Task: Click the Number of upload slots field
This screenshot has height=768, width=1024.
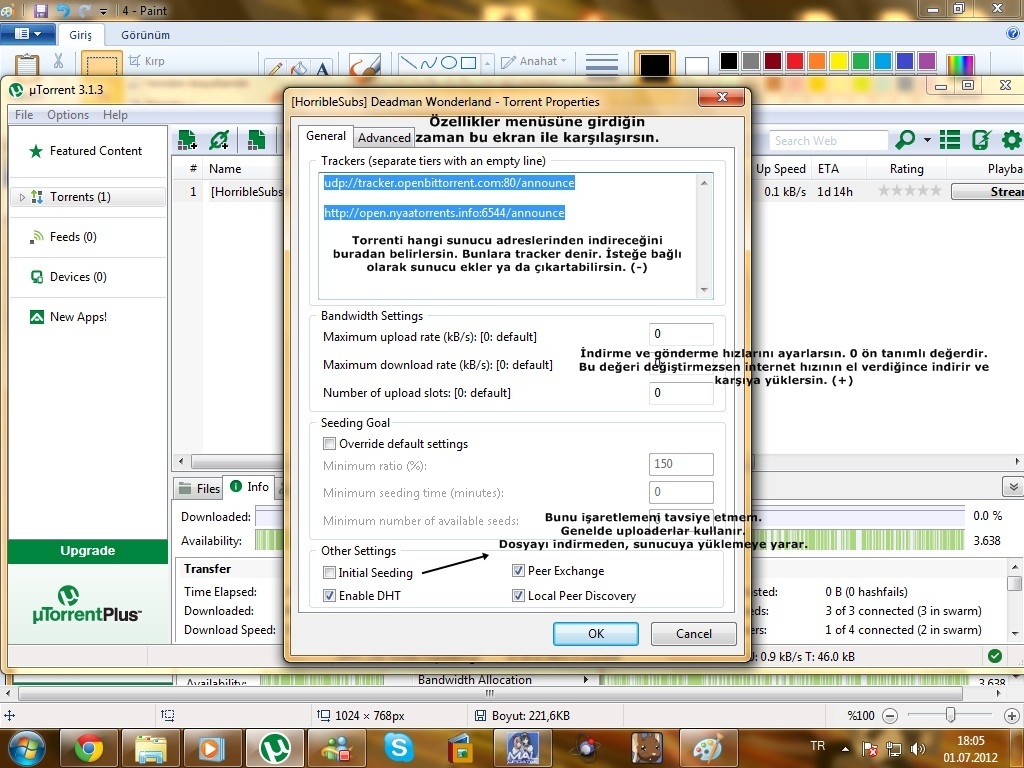Action: pos(680,392)
